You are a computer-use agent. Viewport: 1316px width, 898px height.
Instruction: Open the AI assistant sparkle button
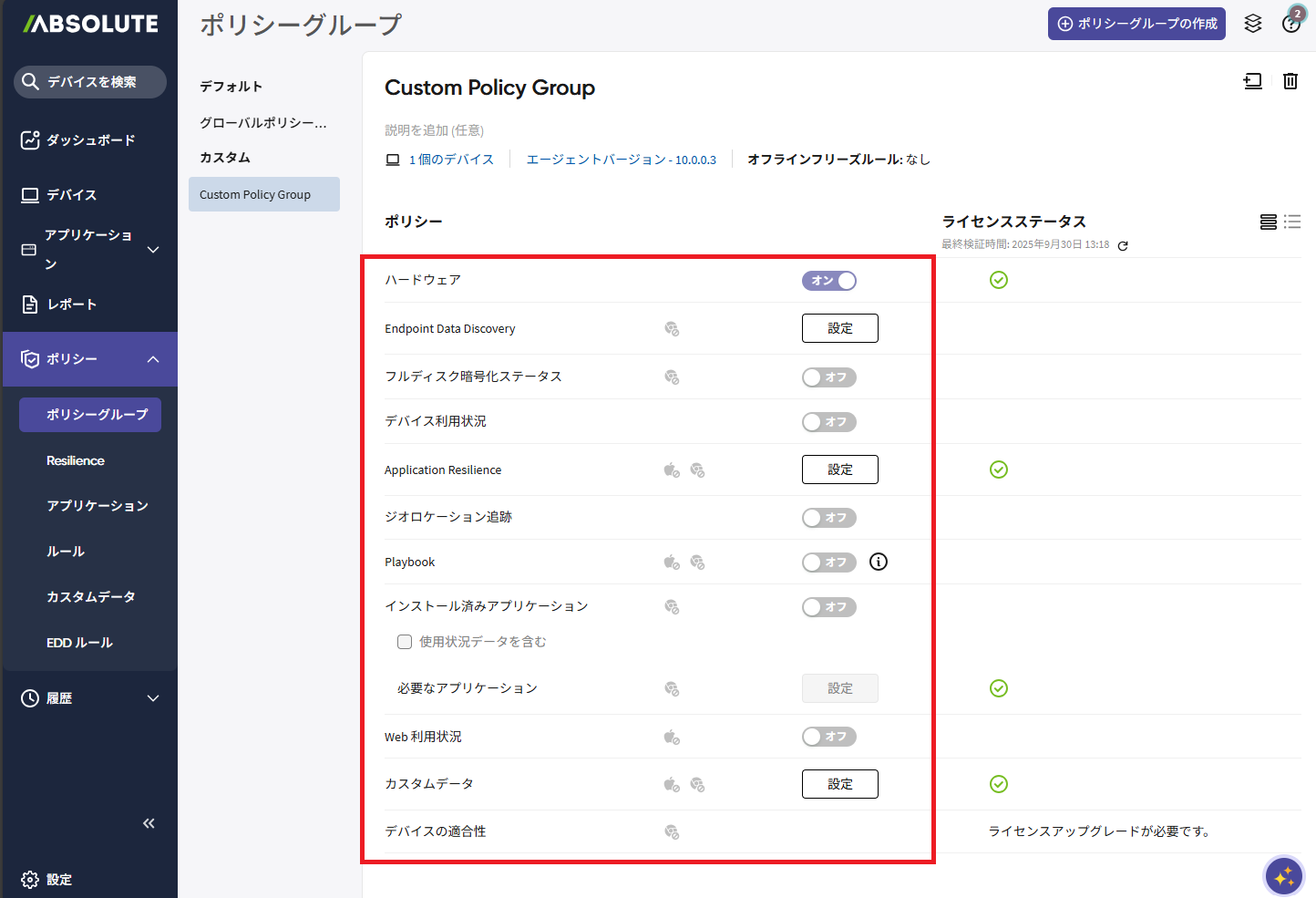(x=1284, y=876)
